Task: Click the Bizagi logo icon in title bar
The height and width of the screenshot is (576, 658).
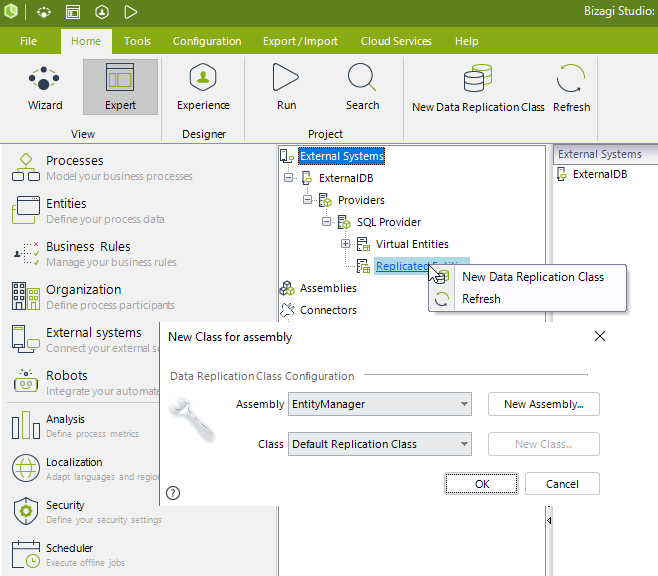Action: (10, 11)
